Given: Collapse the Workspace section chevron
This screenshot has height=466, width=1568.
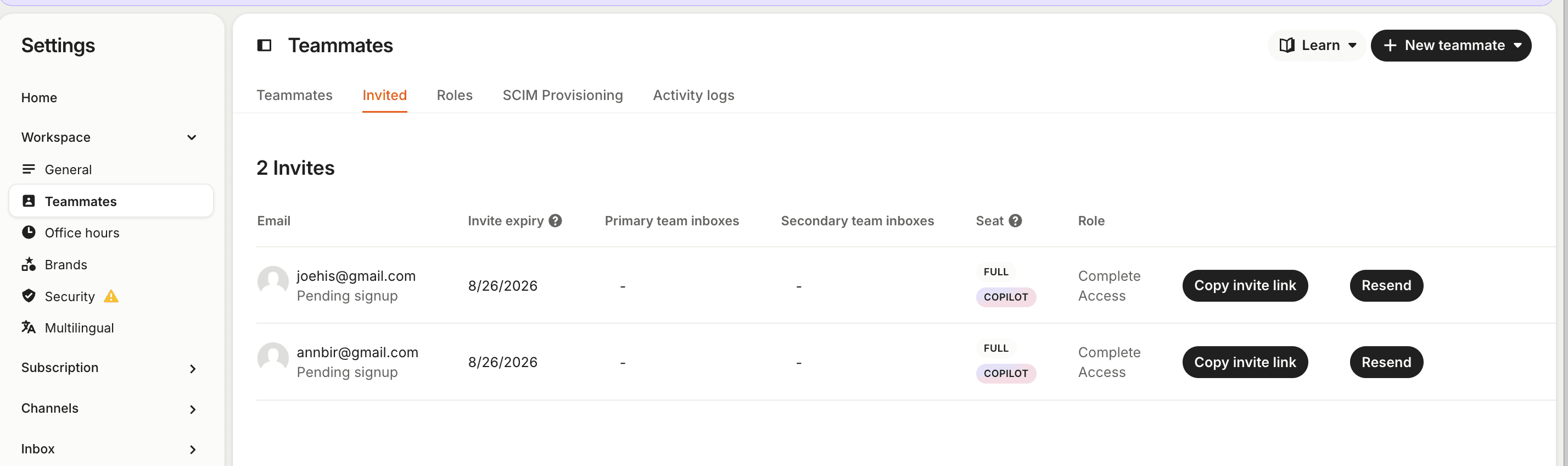Looking at the screenshot, I should (192, 138).
